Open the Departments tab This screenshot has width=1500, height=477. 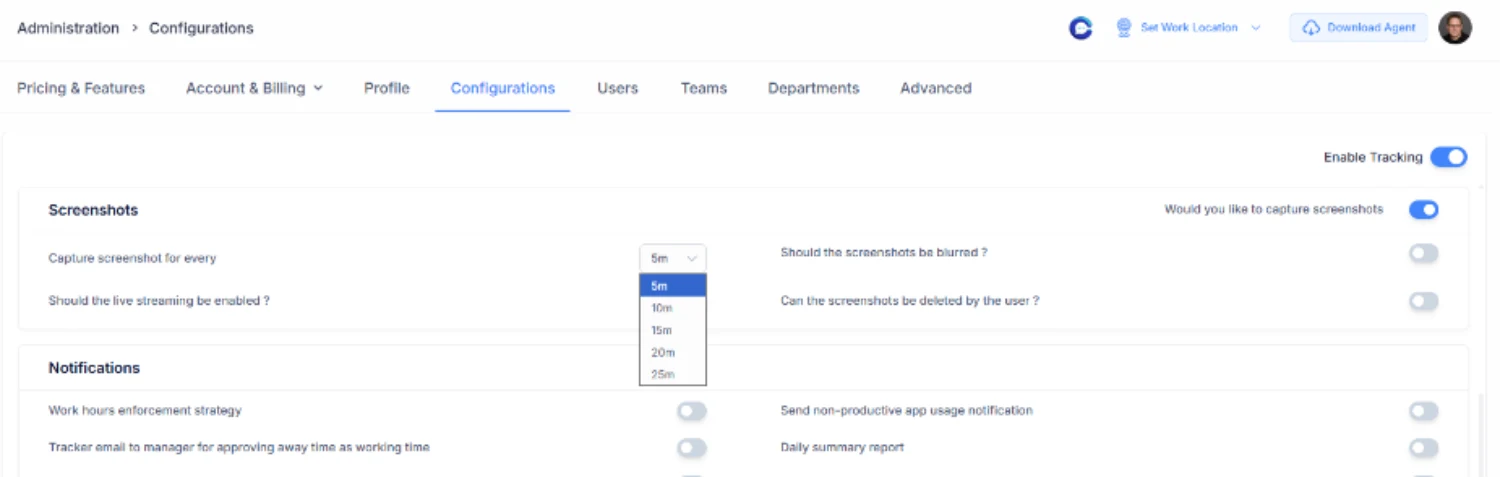click(x=813, y=88)
